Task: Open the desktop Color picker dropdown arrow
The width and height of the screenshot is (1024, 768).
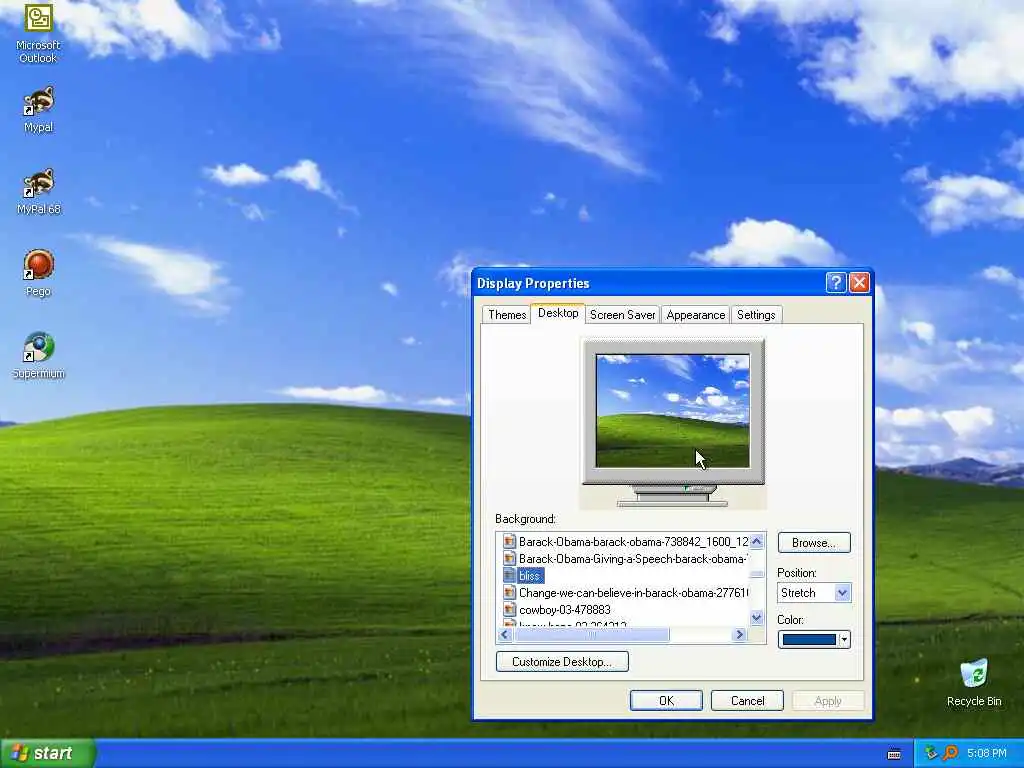Action: [844, 639]
